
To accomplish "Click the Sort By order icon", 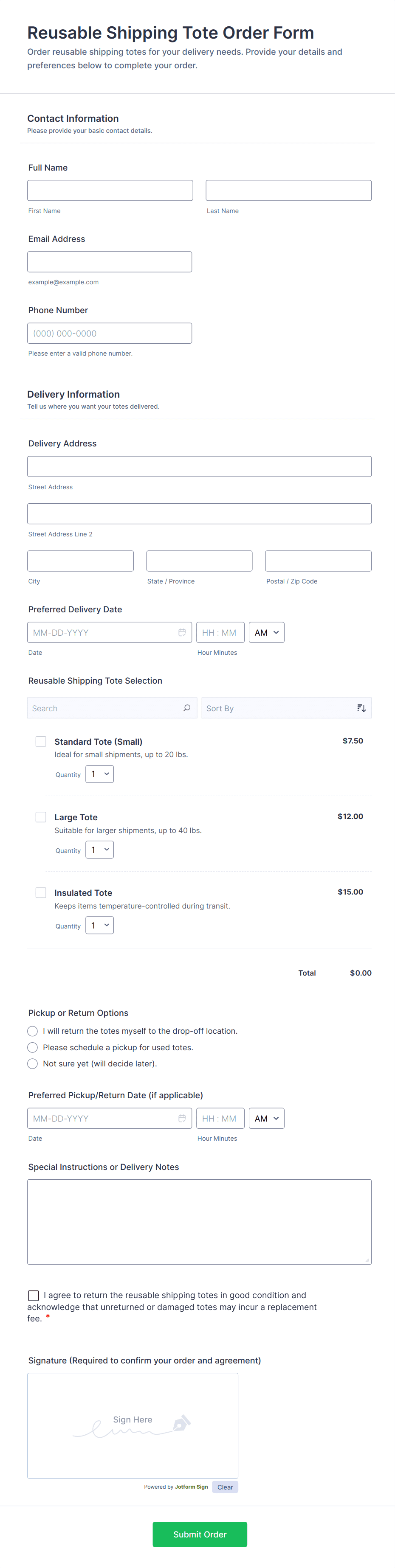I will click(x=361, y=708).
